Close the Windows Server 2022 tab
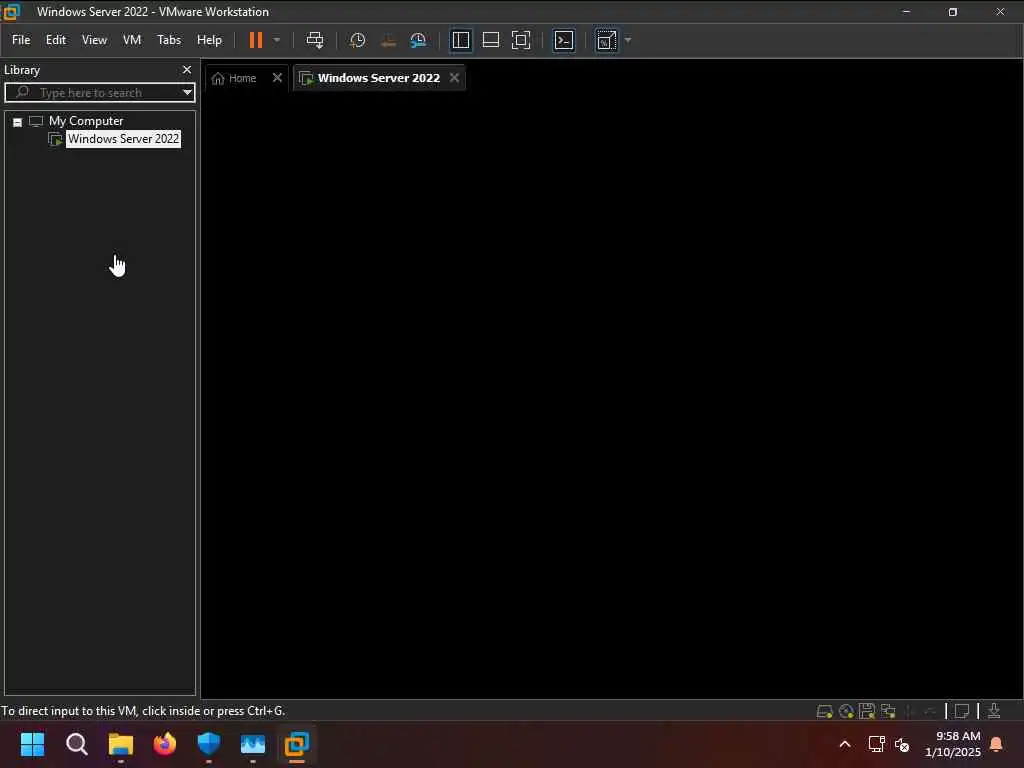1024x768 pixels. (455, 78)
